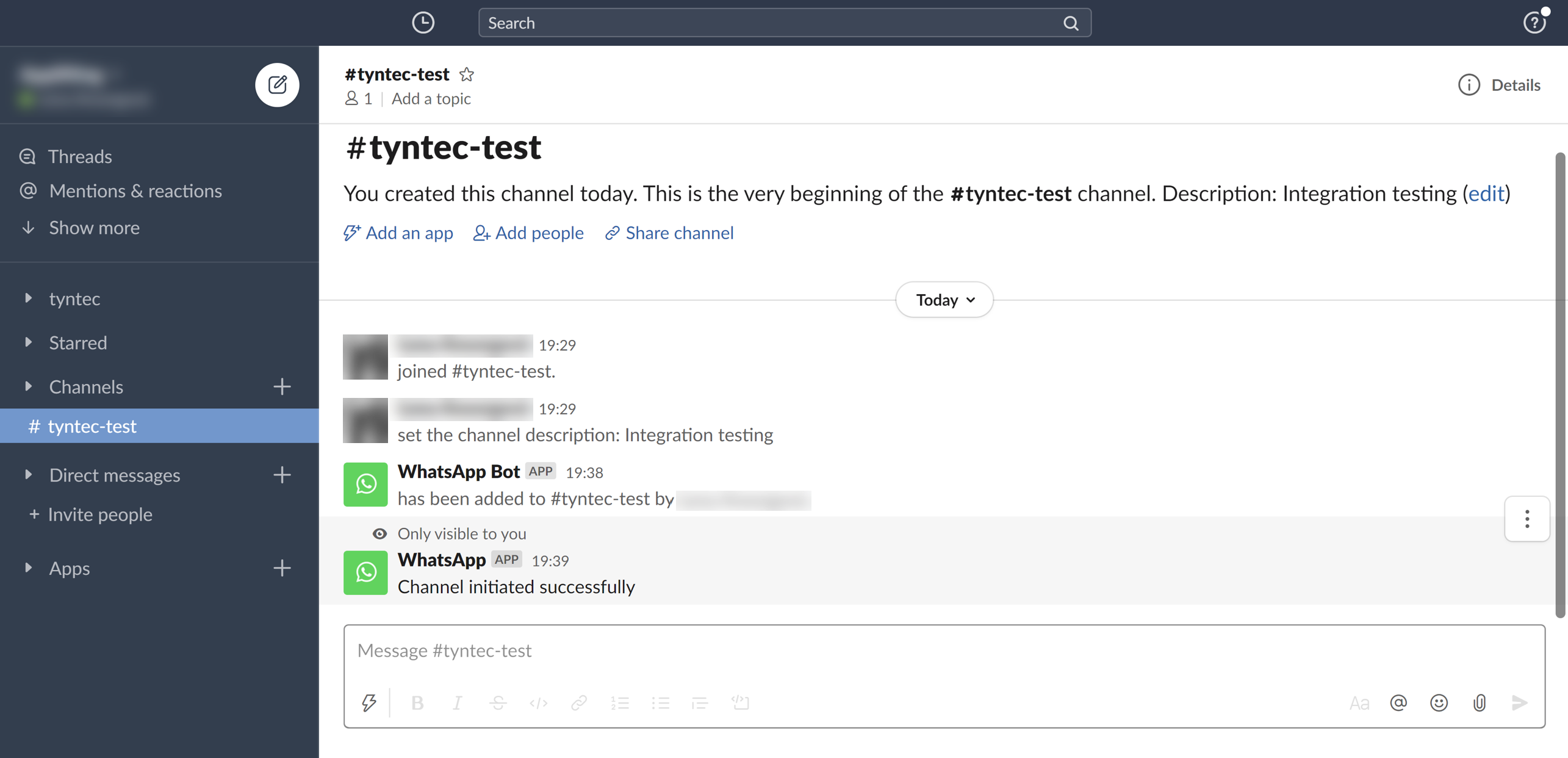Show more sidebar items
Screen dimensions: 1568x758
94,228
